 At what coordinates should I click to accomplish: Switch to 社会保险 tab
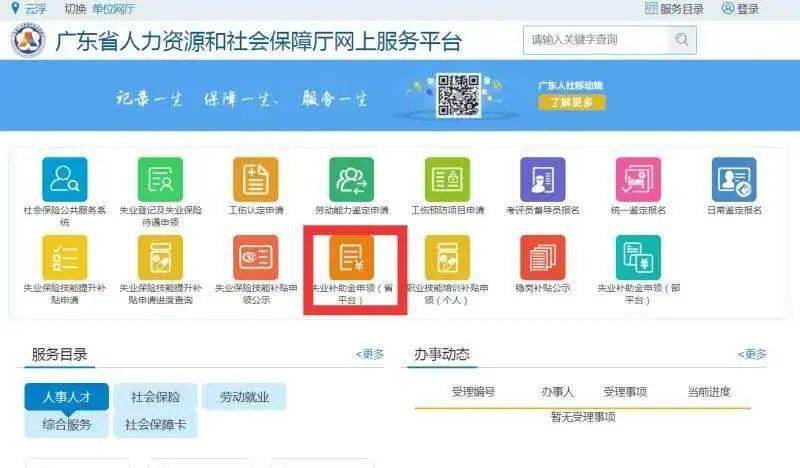pos(155,397)
